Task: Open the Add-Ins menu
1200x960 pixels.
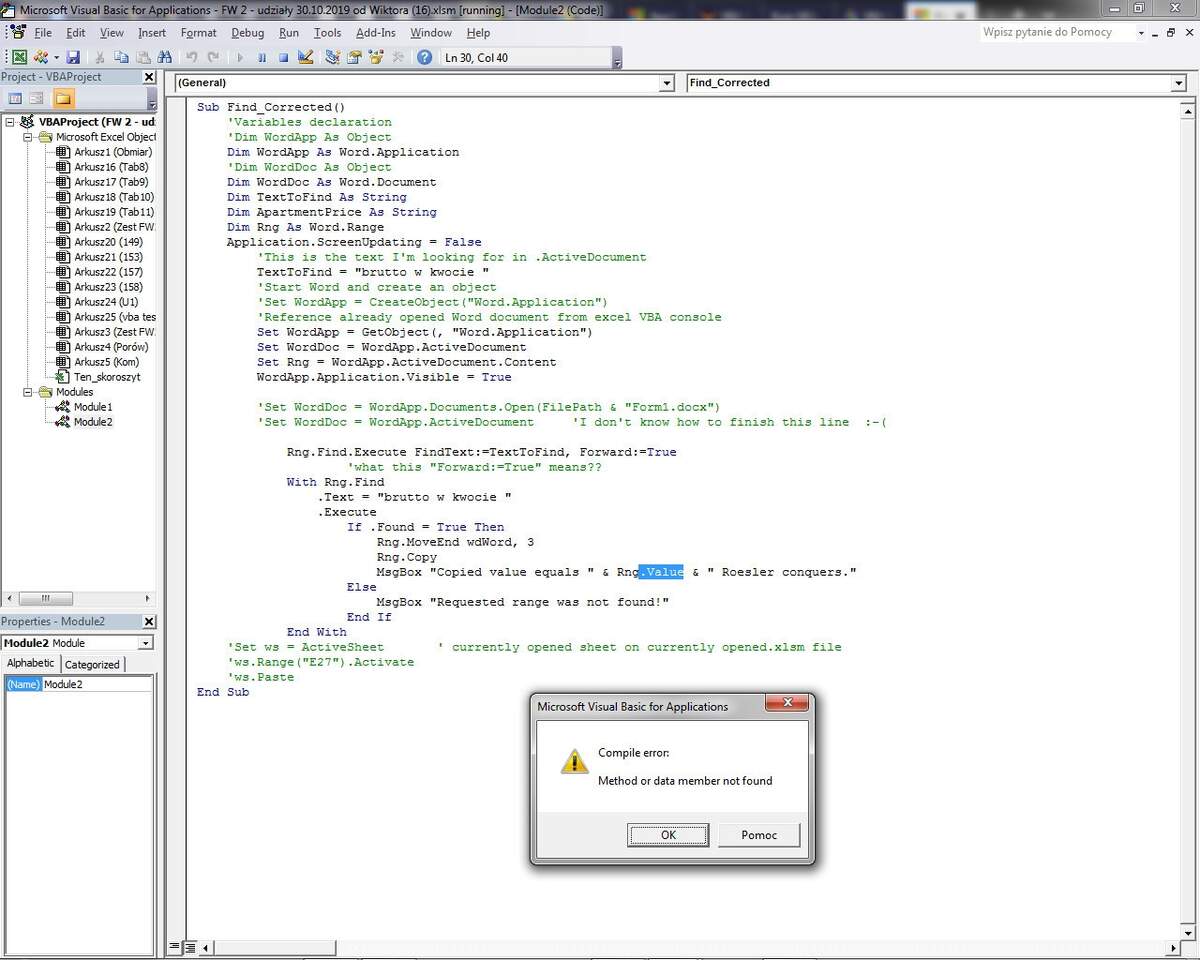Action: click(x=376, y=33)
